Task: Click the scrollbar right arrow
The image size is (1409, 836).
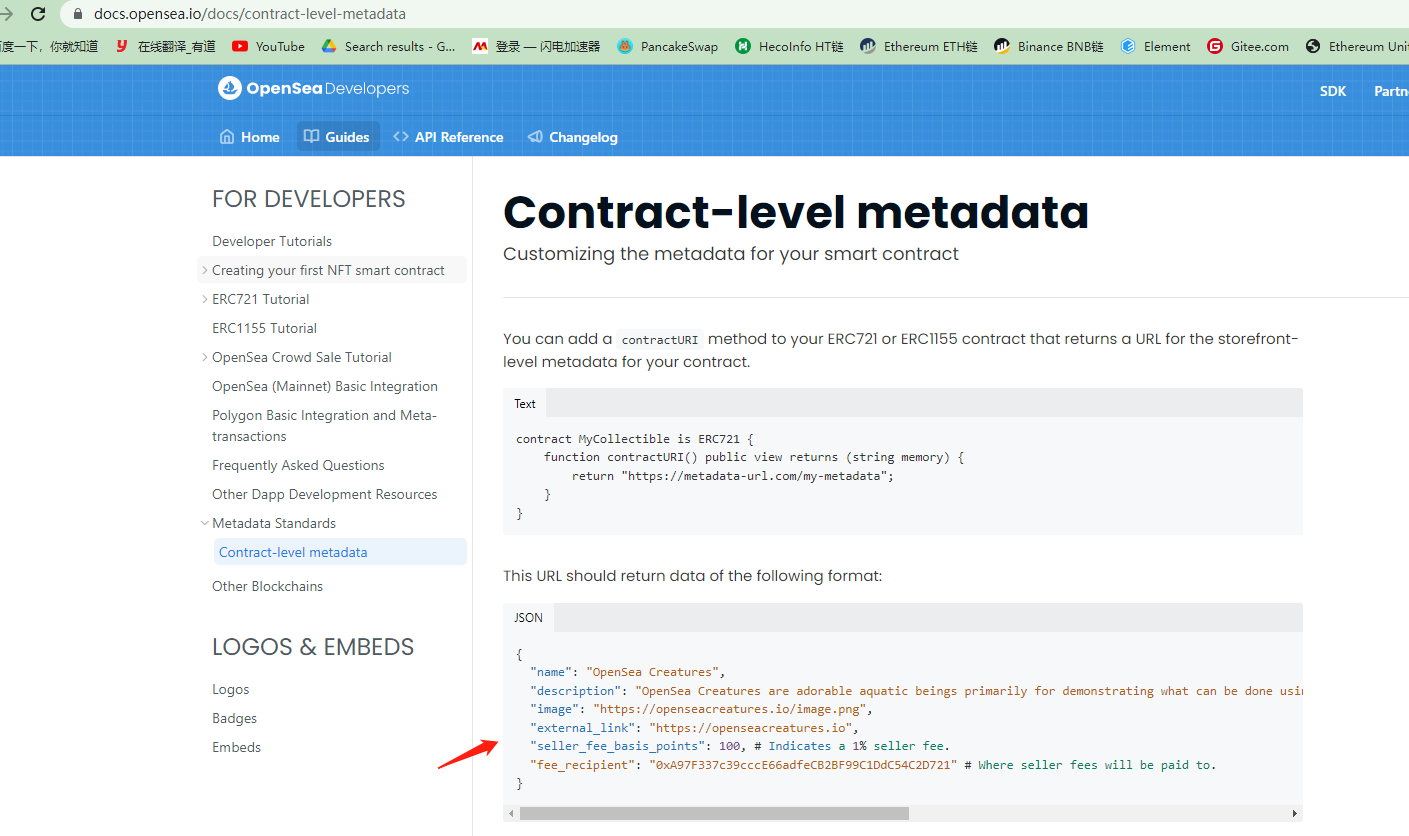Action: (1294, 813)
